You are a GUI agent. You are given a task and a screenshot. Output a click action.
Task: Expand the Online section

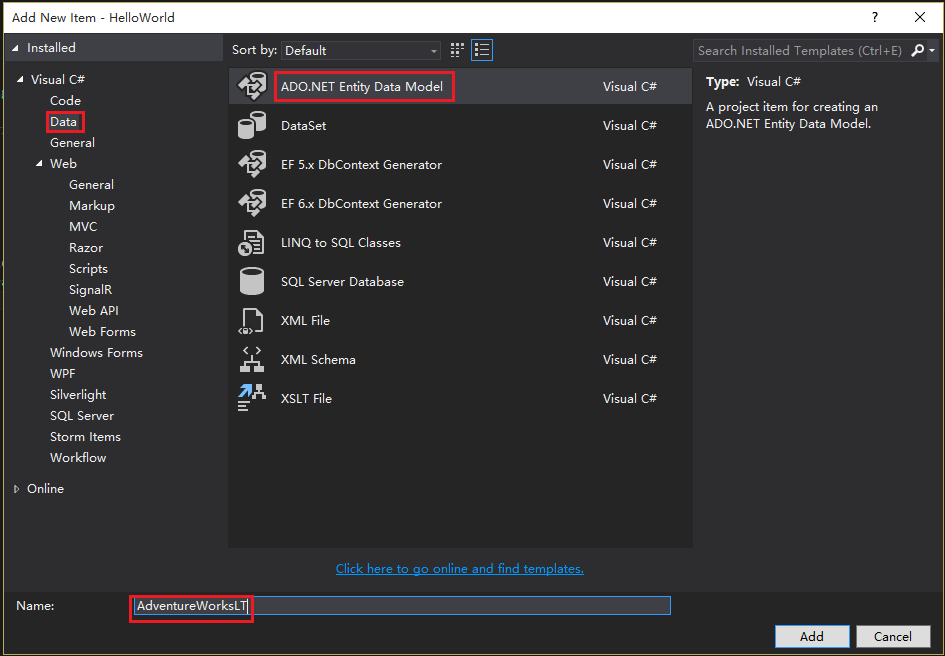point(17,489)
